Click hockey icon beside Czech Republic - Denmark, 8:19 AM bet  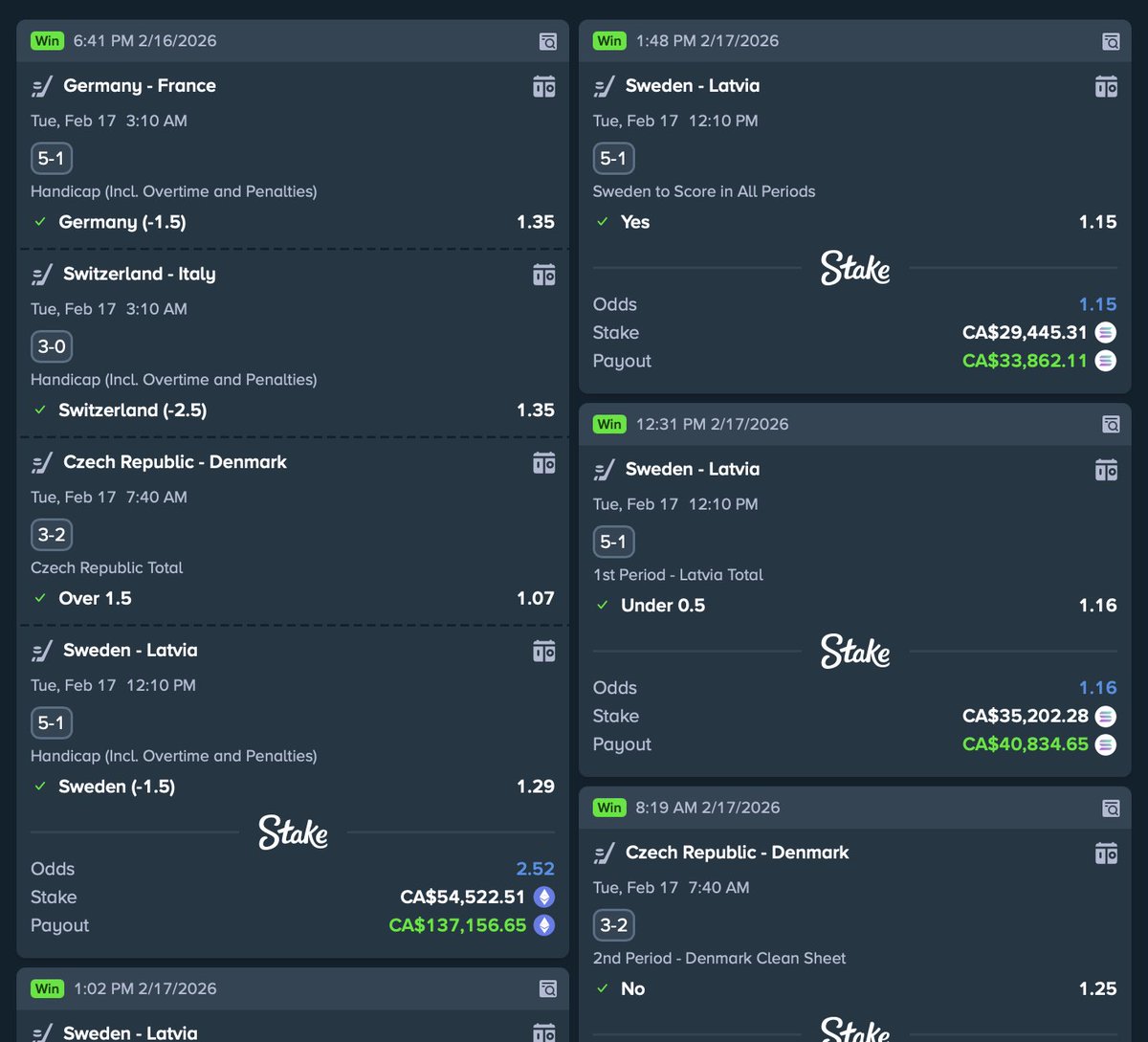click(605, 854)
